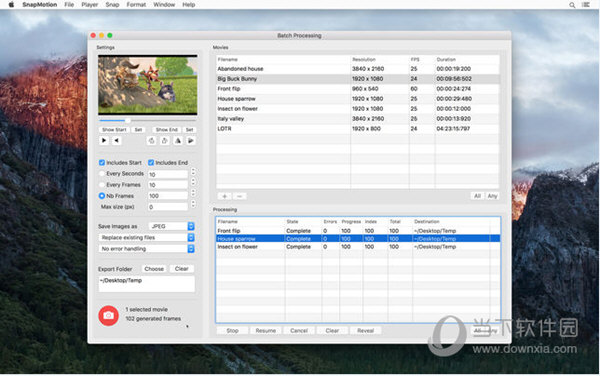Select Insect on flower in Processing list
Screen dimensions: 600x376
(358, 247)
